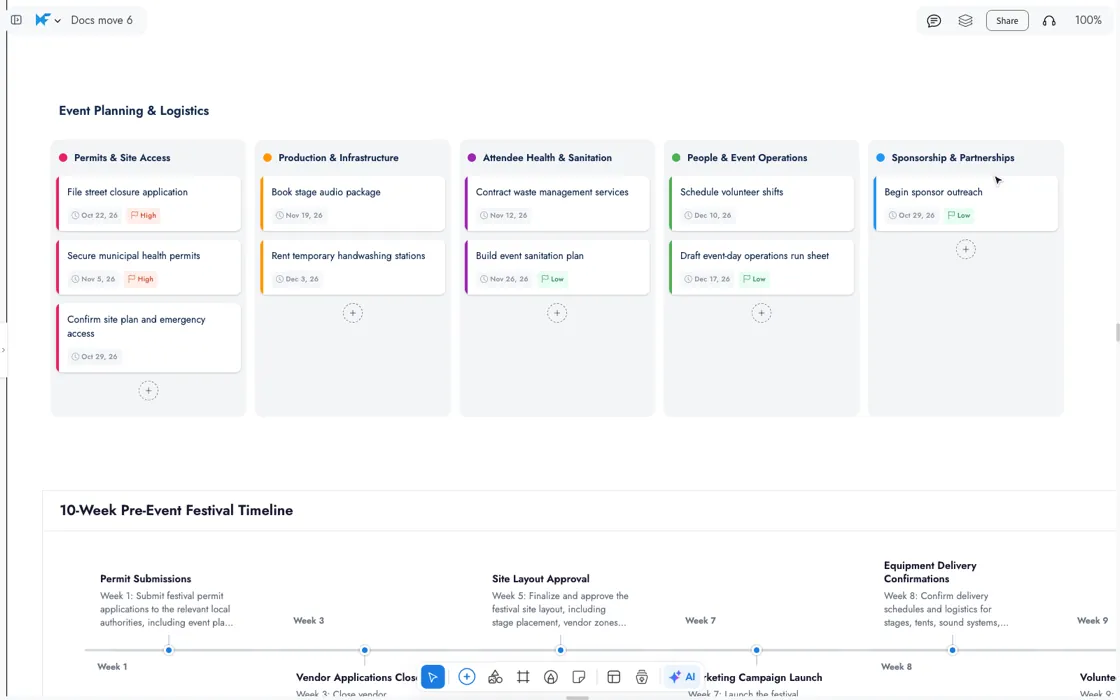Click the High priority flag on Secure municipal health permits
1120x700 pixels.
[141, 279]
